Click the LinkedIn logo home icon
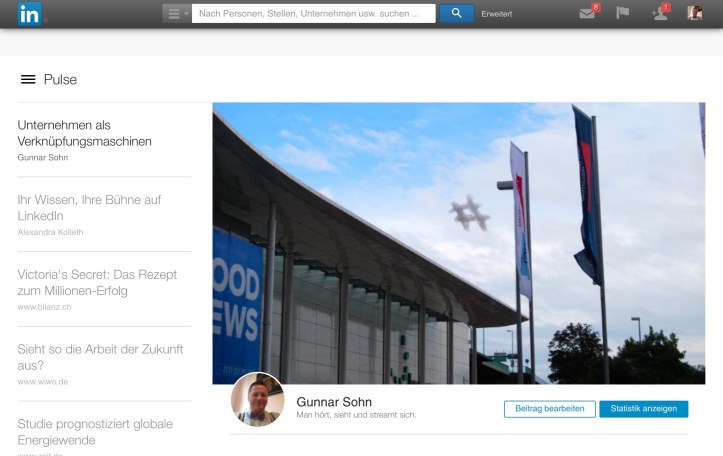Image resolution: width=723 pixels, height=456 pixels. [29, 13]
